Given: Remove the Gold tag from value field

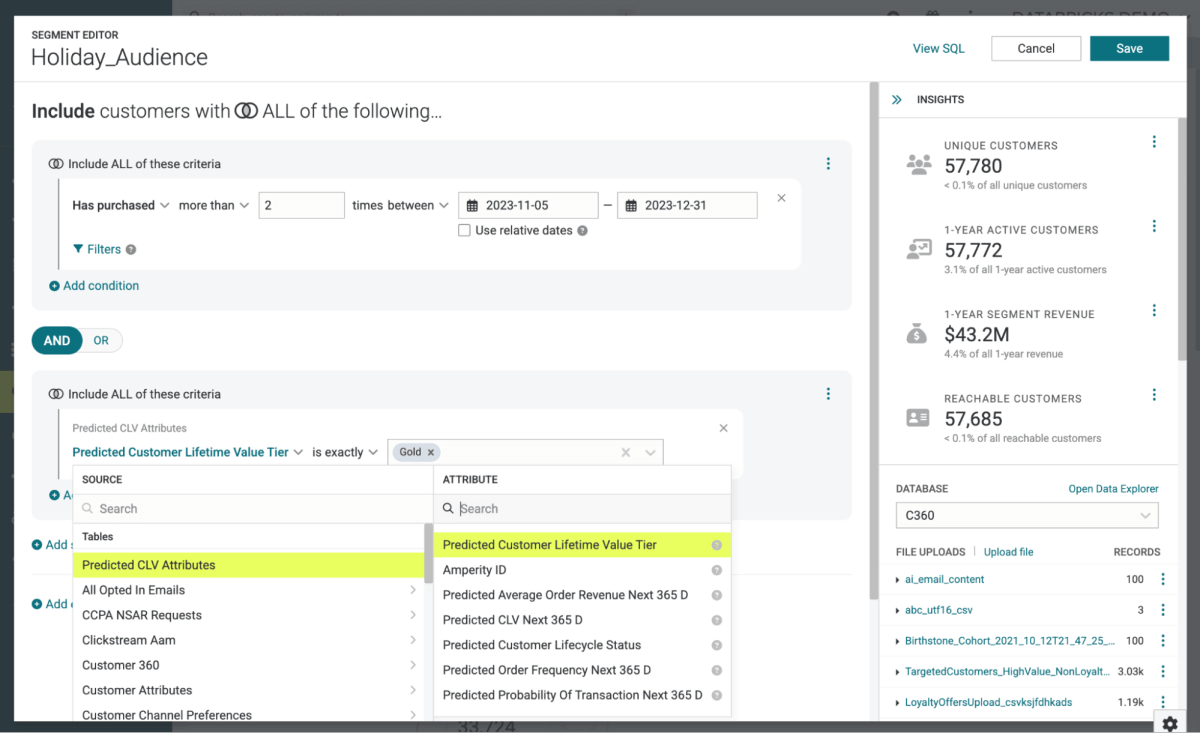Looking at the screenshot, I should pyautogui.click(x=431, y=453).
